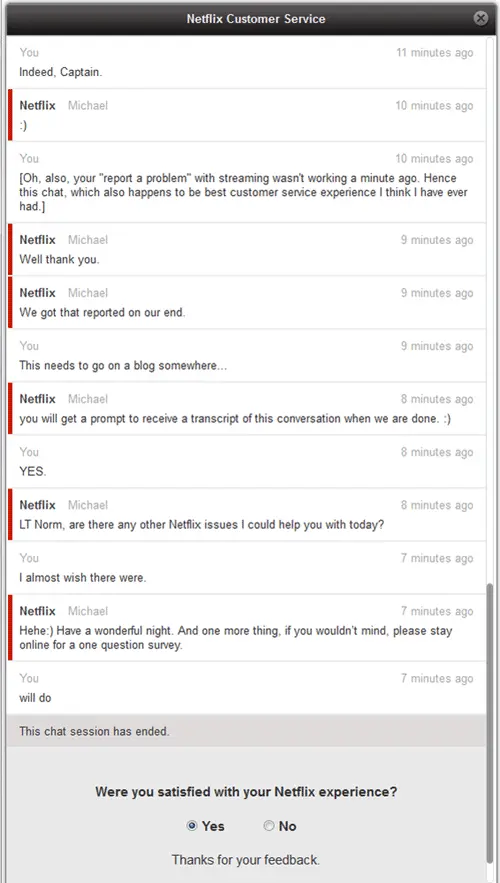500x883 pixels.
Task: Close the Netflix Customer Service window
Action: pos(480,19)
